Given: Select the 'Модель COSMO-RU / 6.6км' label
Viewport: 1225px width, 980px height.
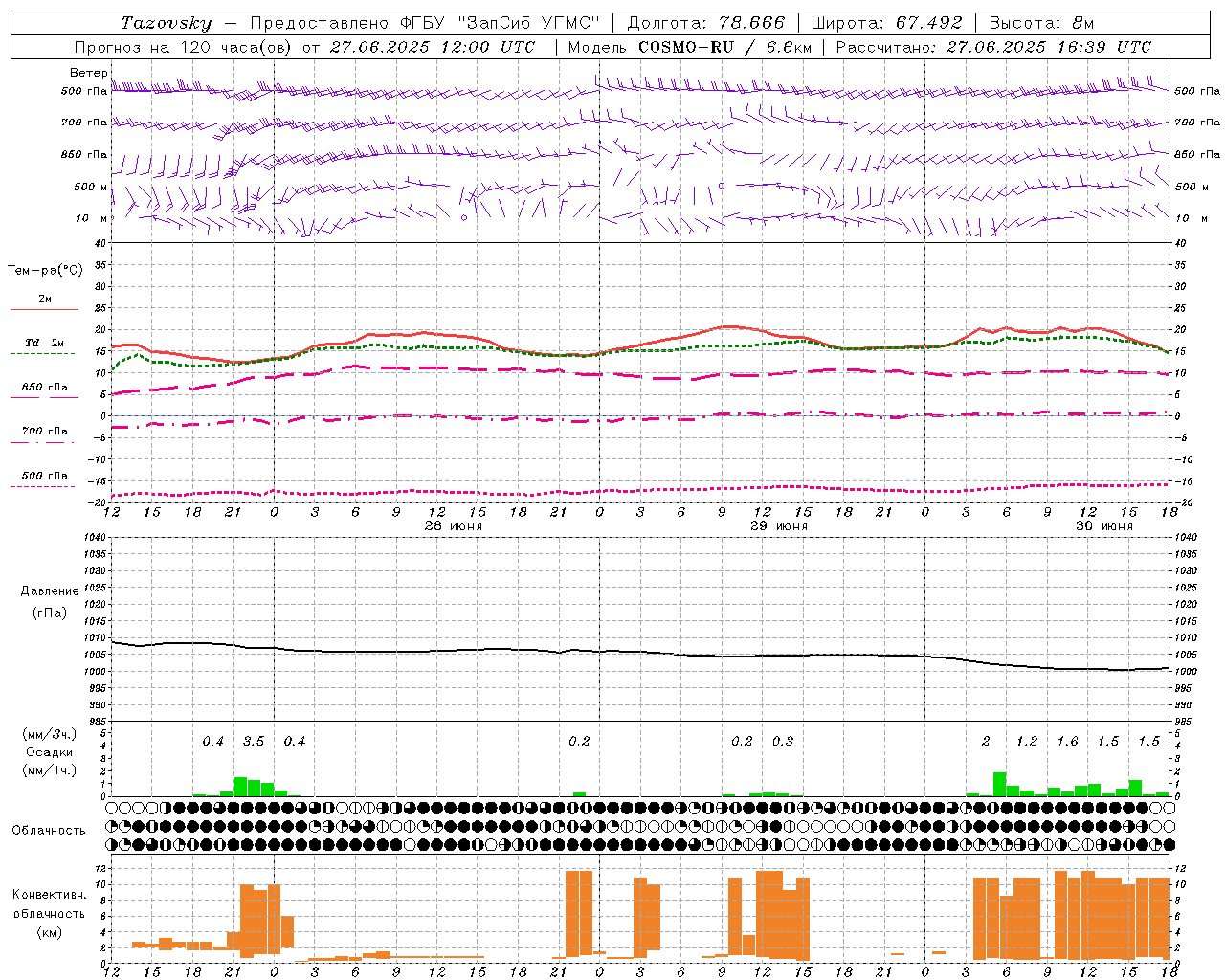Looking at the screenshot, I should click(690, 47).
